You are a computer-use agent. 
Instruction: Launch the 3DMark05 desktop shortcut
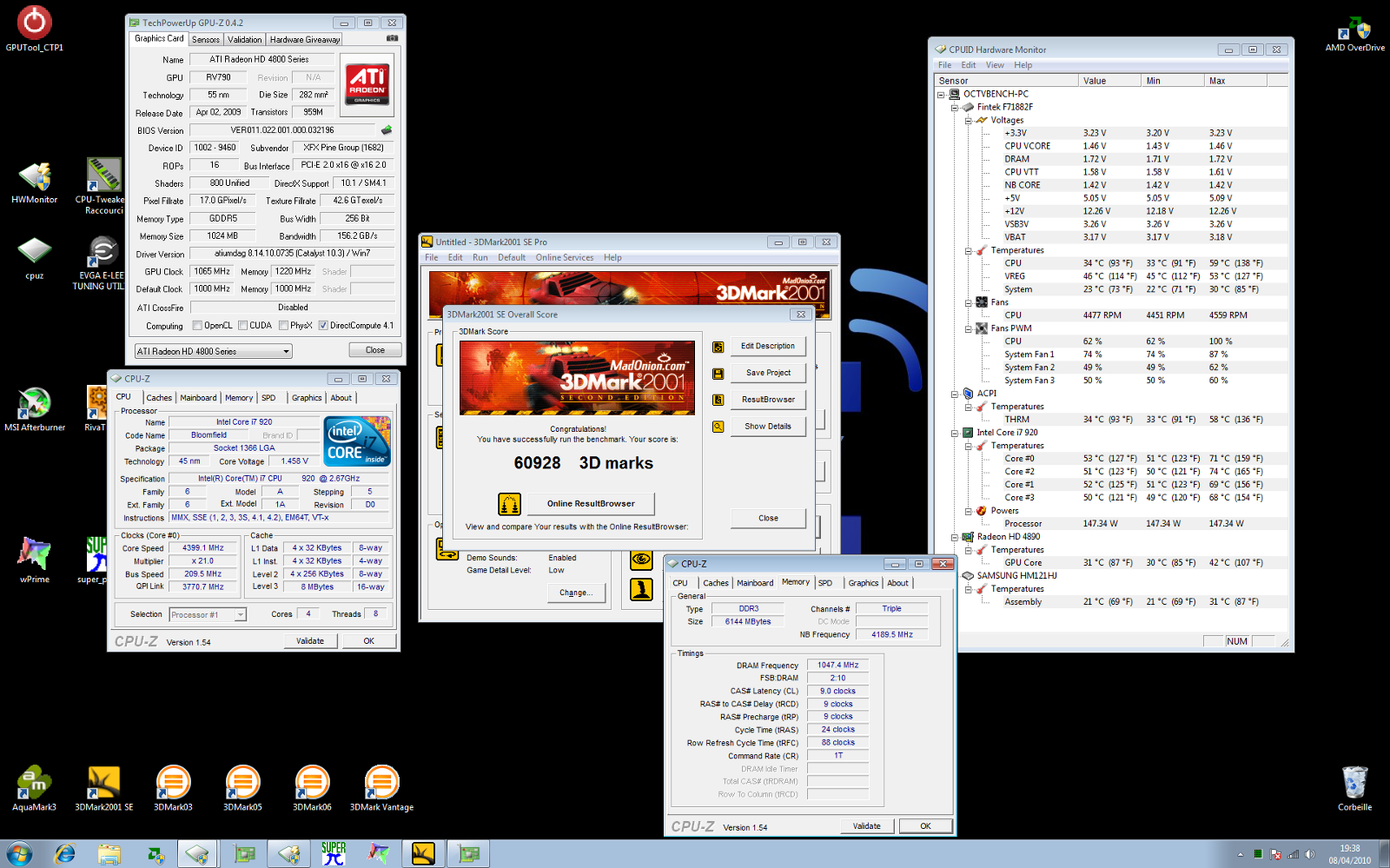point(242,789)
